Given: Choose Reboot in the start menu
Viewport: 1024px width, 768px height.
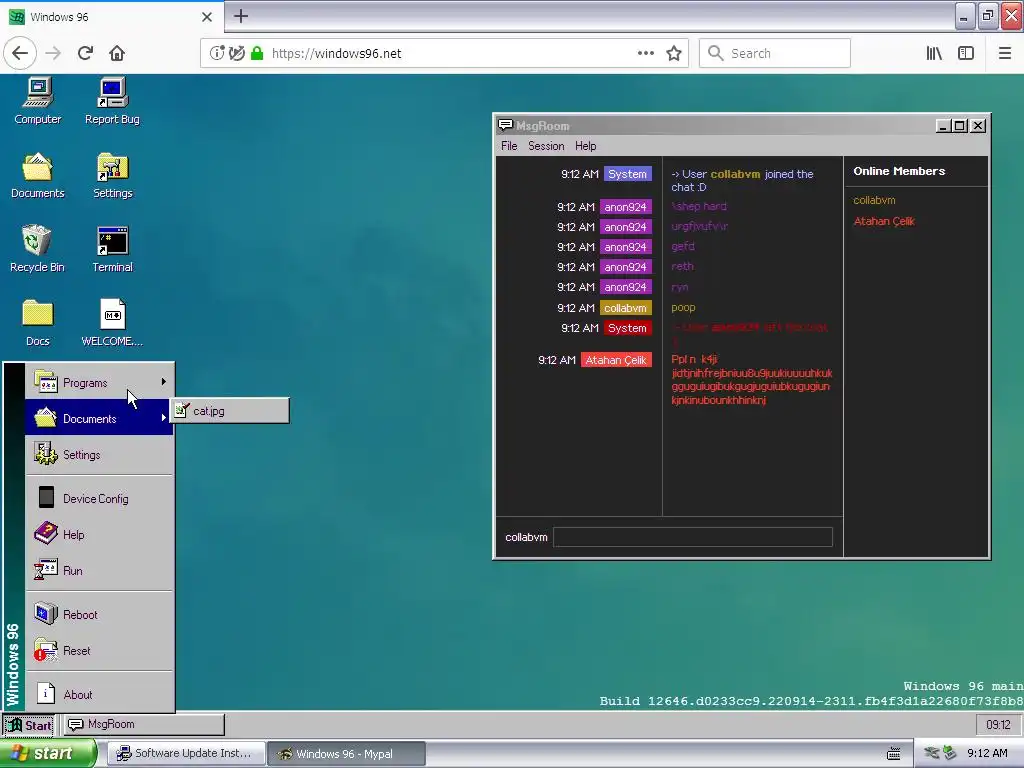Looking at the screenshot, I should tap(99, 615).
